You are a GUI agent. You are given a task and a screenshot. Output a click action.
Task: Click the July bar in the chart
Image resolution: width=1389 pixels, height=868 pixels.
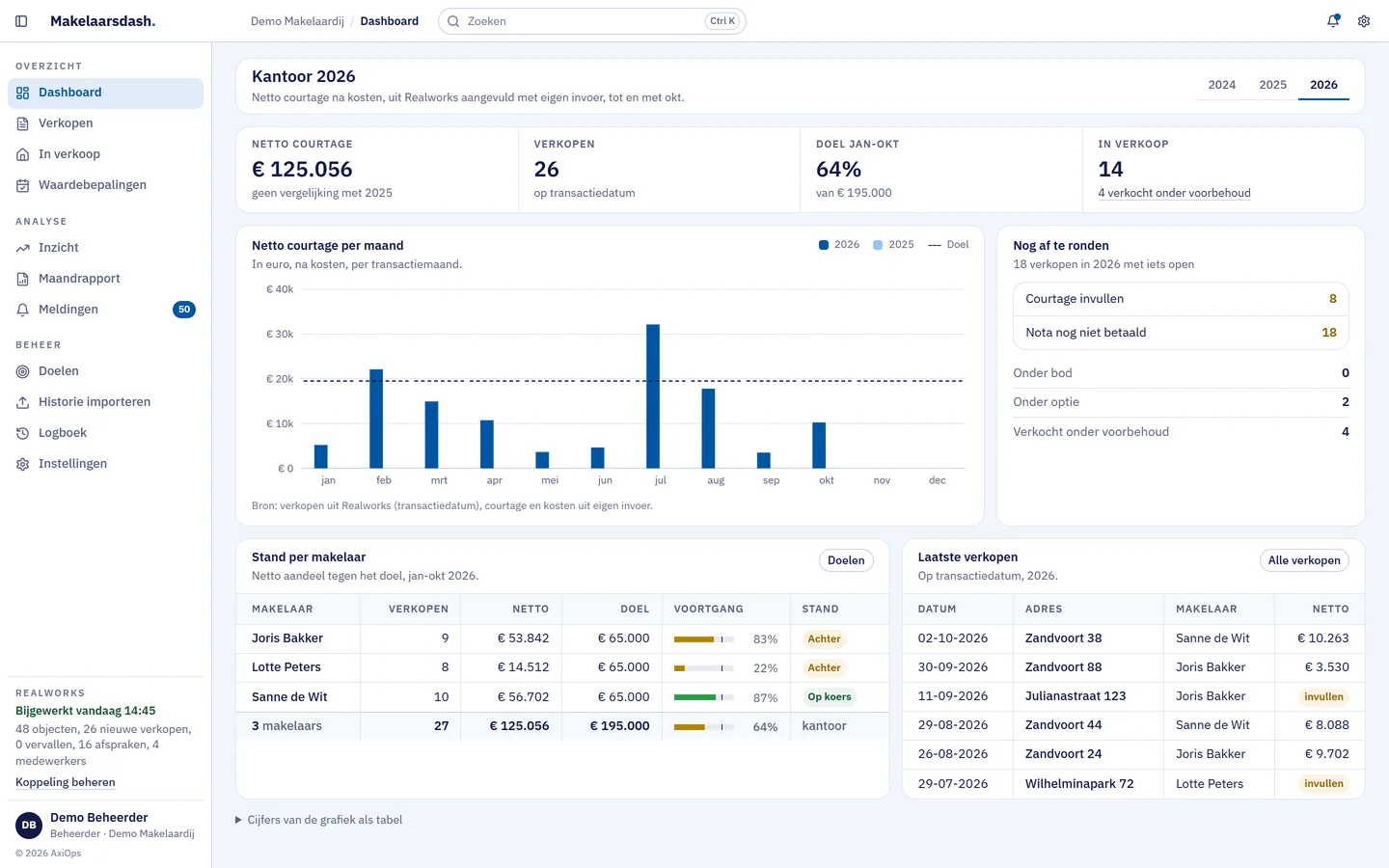[653, 396]
